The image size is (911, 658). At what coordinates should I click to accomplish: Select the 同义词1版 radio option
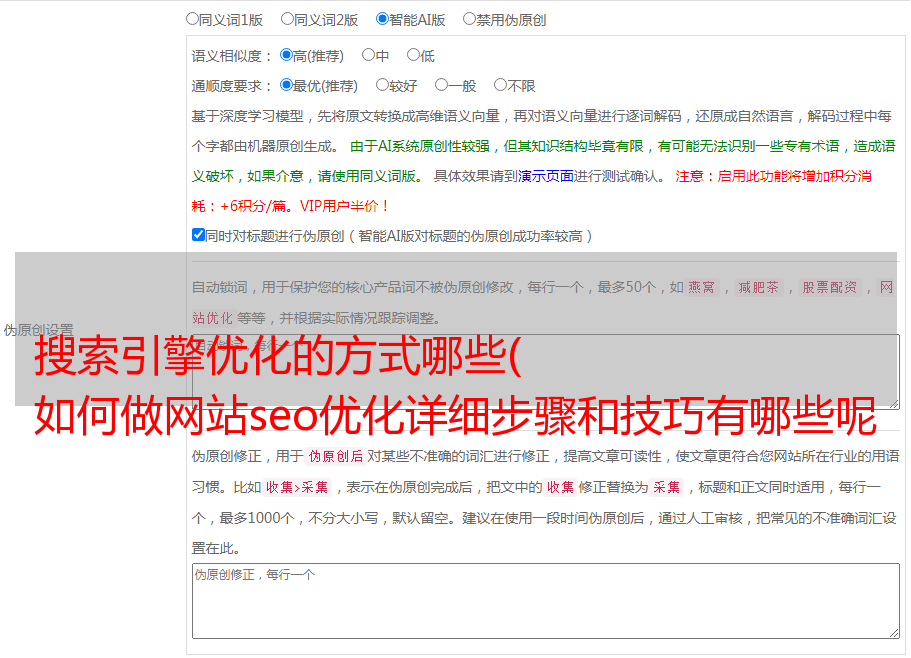point(192,19)
